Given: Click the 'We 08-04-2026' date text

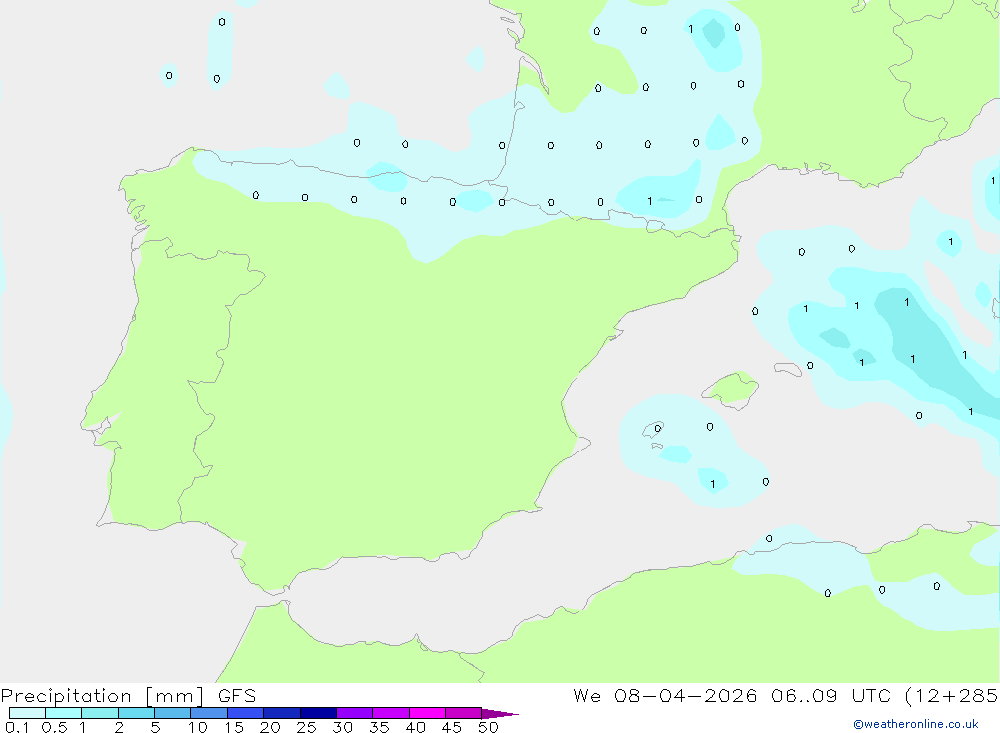Looking at the screenshot, I should pyautogui.click(x=665, y=696).
